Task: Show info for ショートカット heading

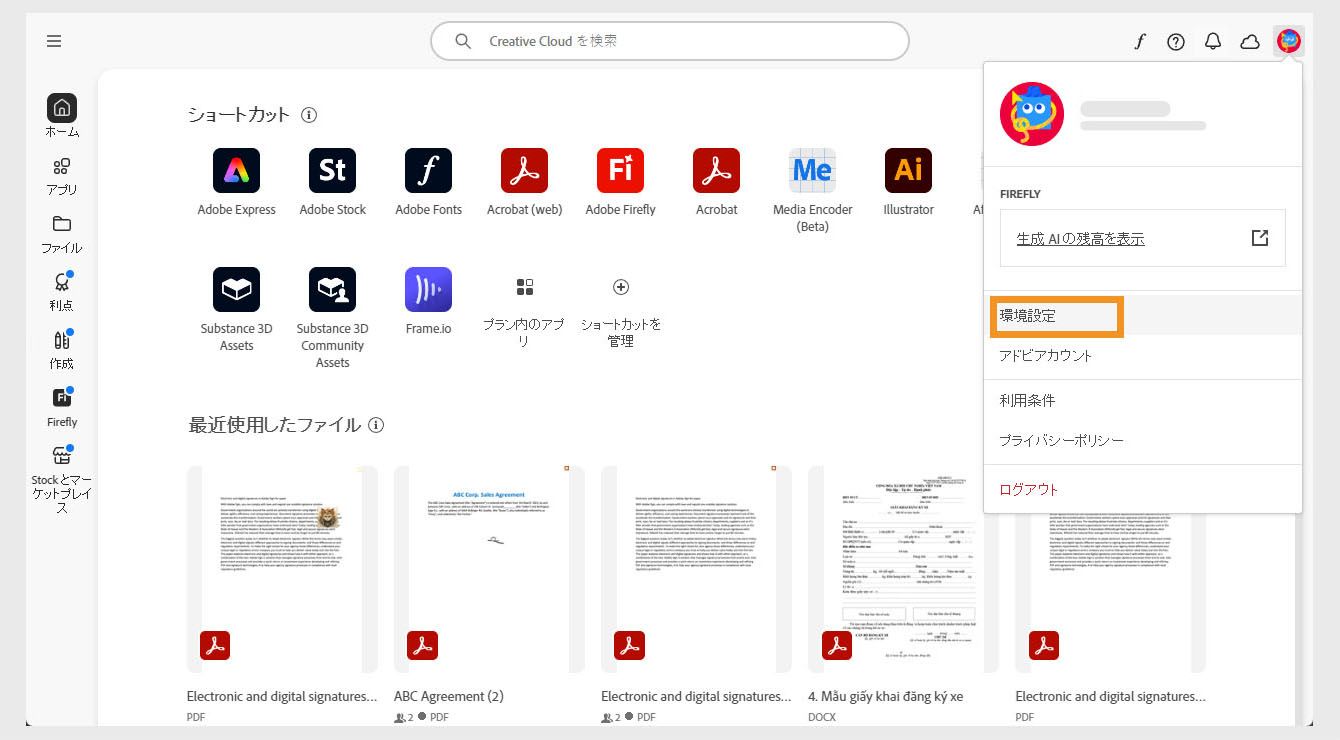Action: (309, 115)
